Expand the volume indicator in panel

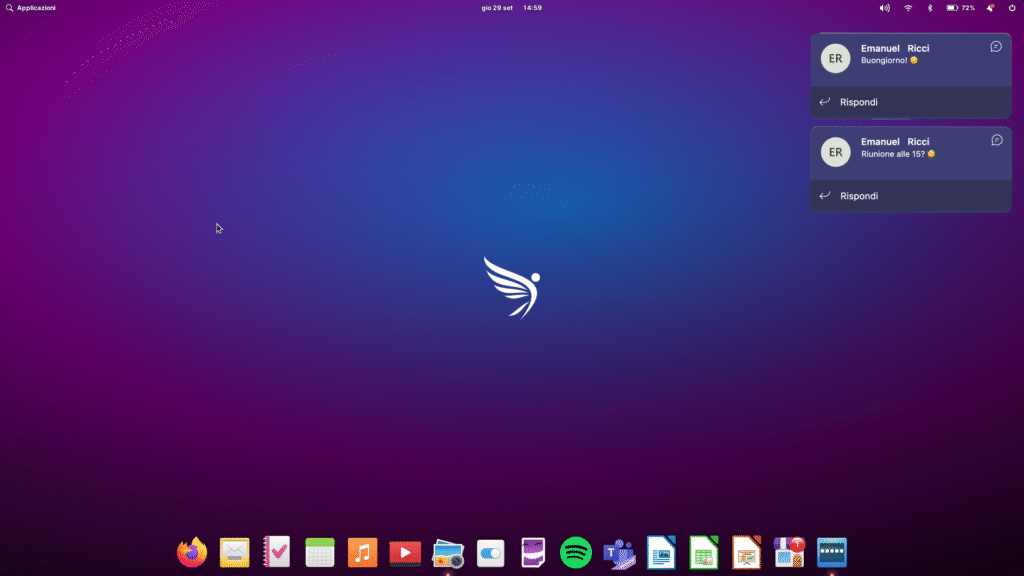coord(884,8)
